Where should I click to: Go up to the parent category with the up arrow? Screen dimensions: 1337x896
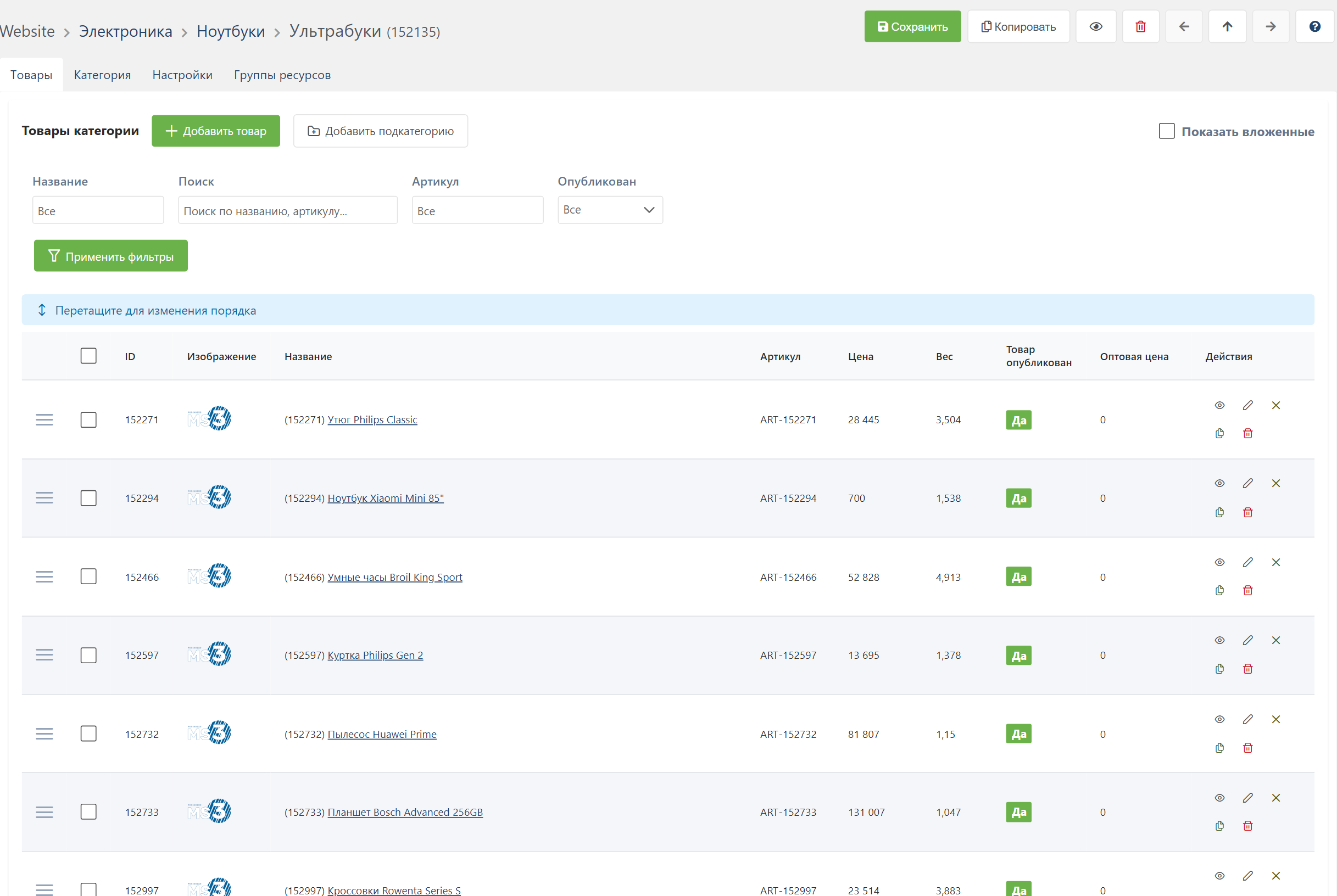click(x=1227, y=26)
